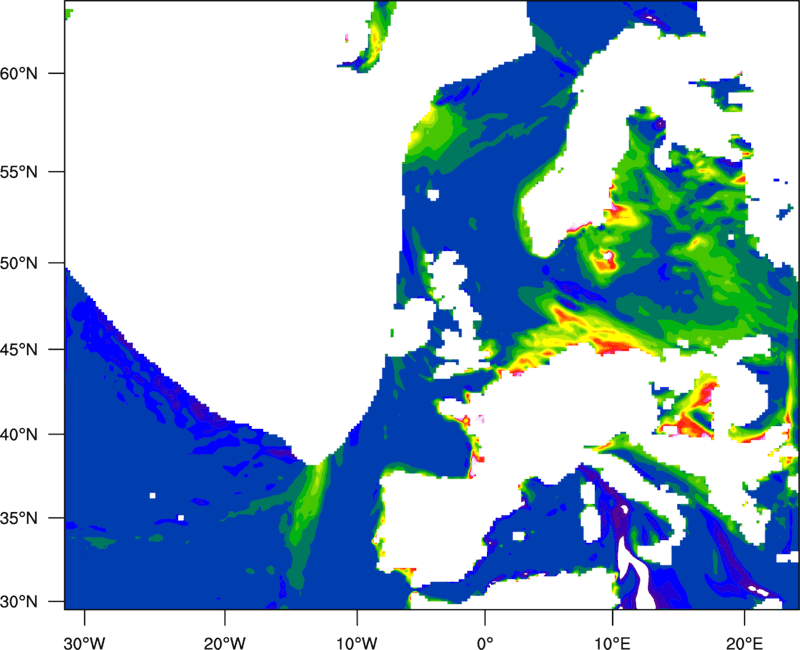This screenshot has width=800, height=650.
Task: Click the 30°N latitude label
Action: coord(19,602)
